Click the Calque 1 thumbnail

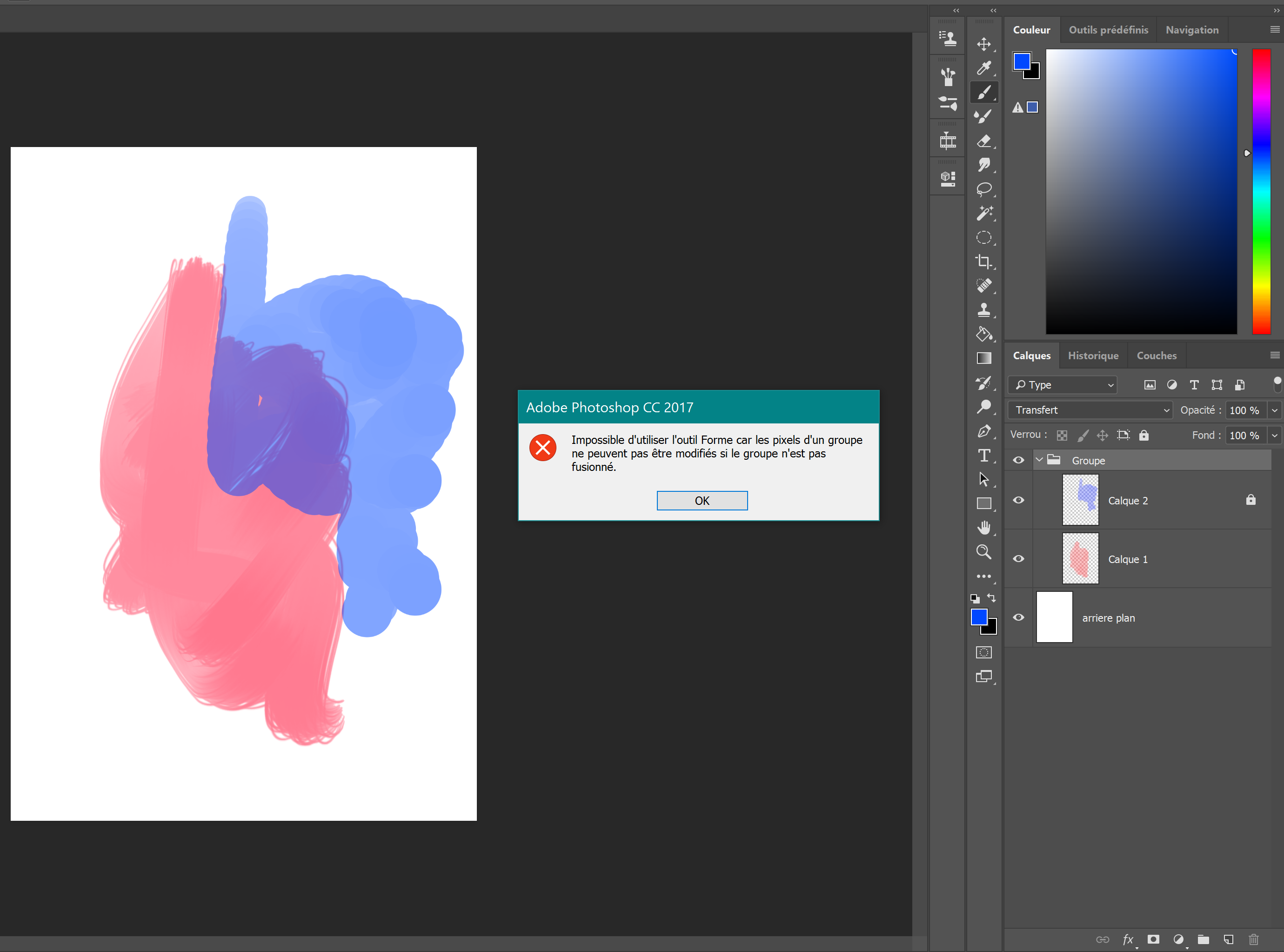click(x=1080, y=558)
